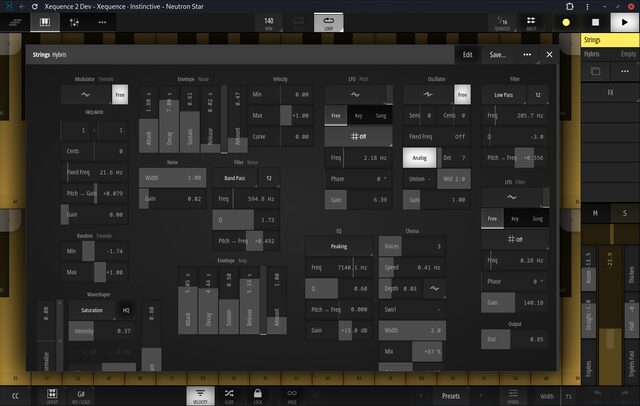The height and width of the screenshot is (406, 640).
Task: Choose the Peaking EQ type
Action: (x=339, y=246)
